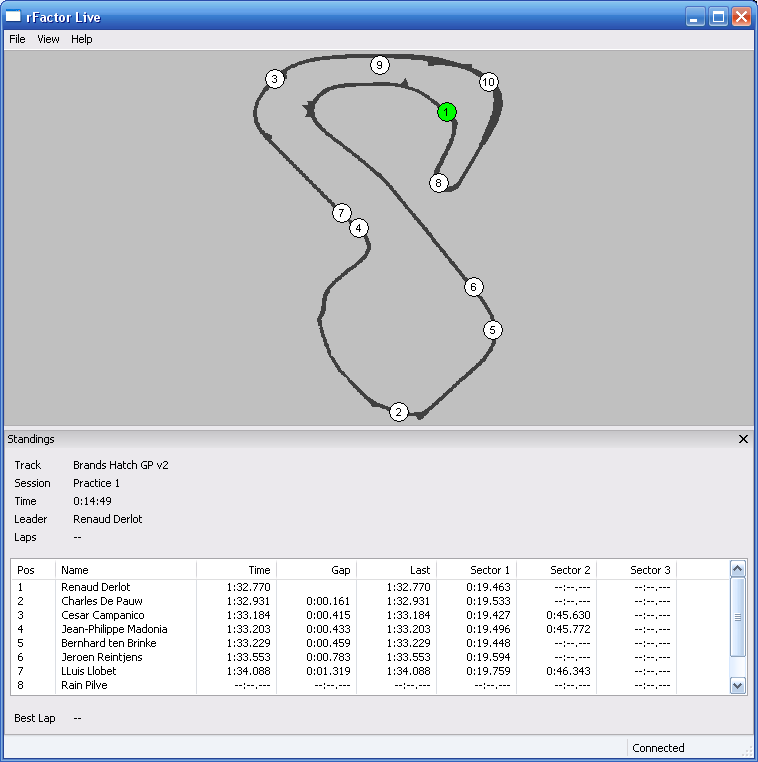
Task: Select car marker 7 on the track
Action: 342,213
